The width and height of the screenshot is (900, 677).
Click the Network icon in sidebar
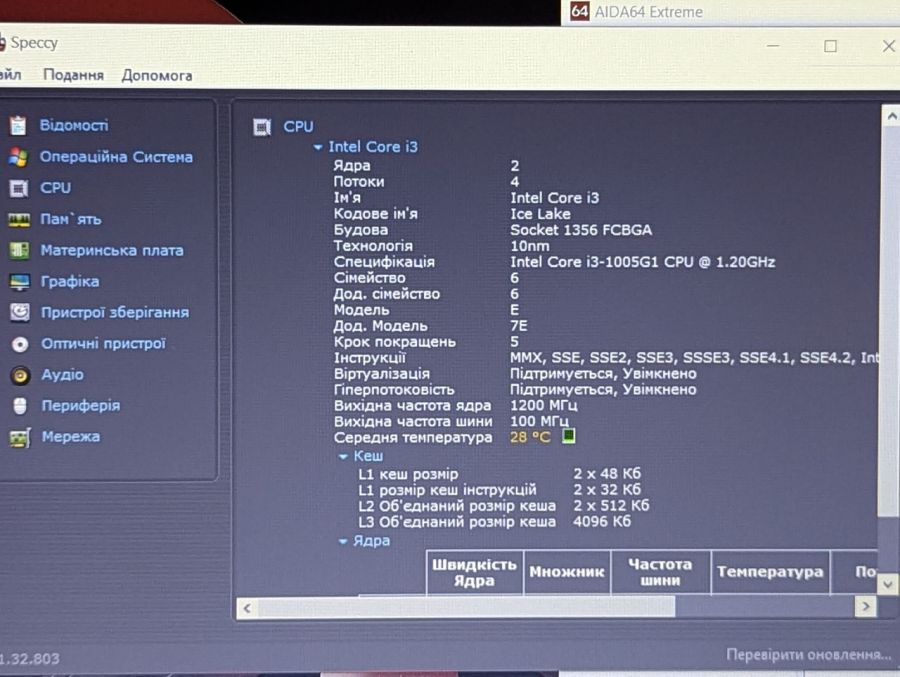[20, 438]
